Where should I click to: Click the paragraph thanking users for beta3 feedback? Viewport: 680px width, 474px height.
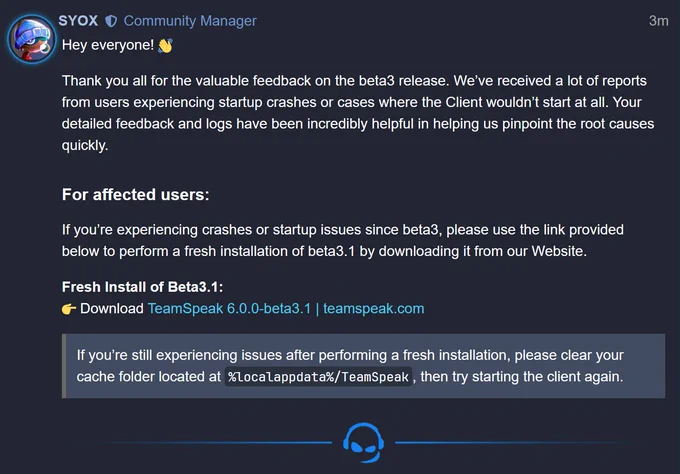[x=358, y=113]
